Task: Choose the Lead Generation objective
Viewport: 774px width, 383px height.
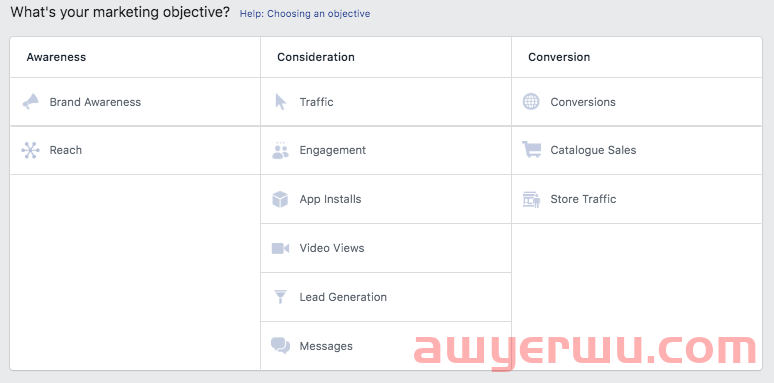Action: (x=386, y=297)
